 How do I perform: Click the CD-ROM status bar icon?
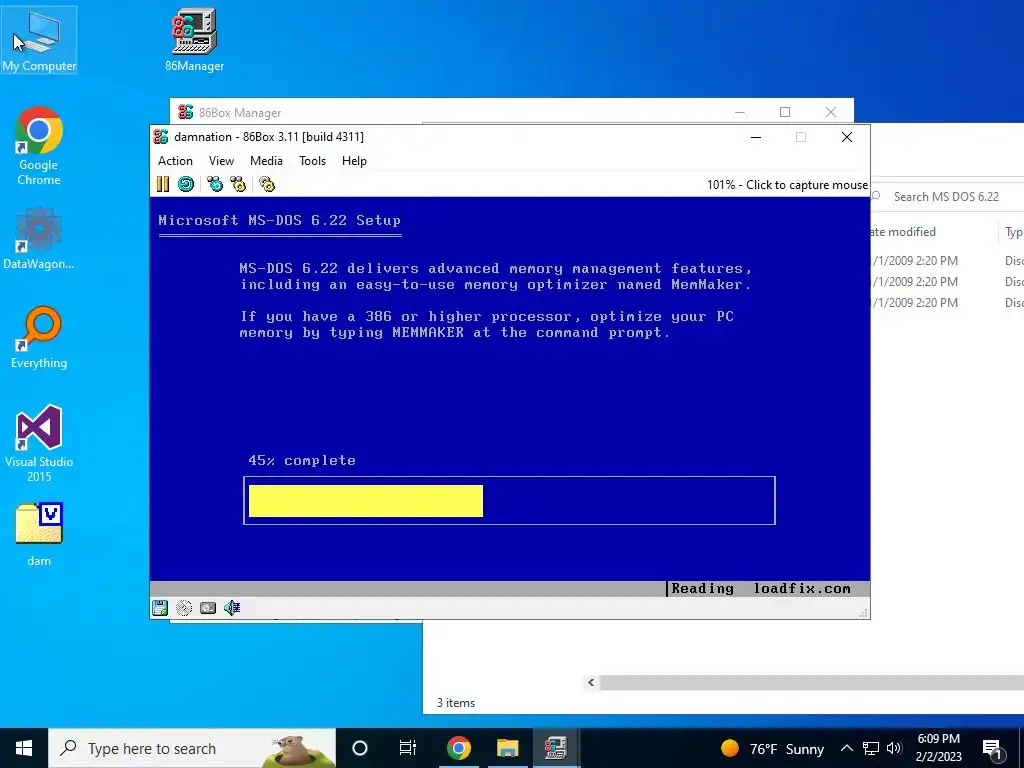184,608
